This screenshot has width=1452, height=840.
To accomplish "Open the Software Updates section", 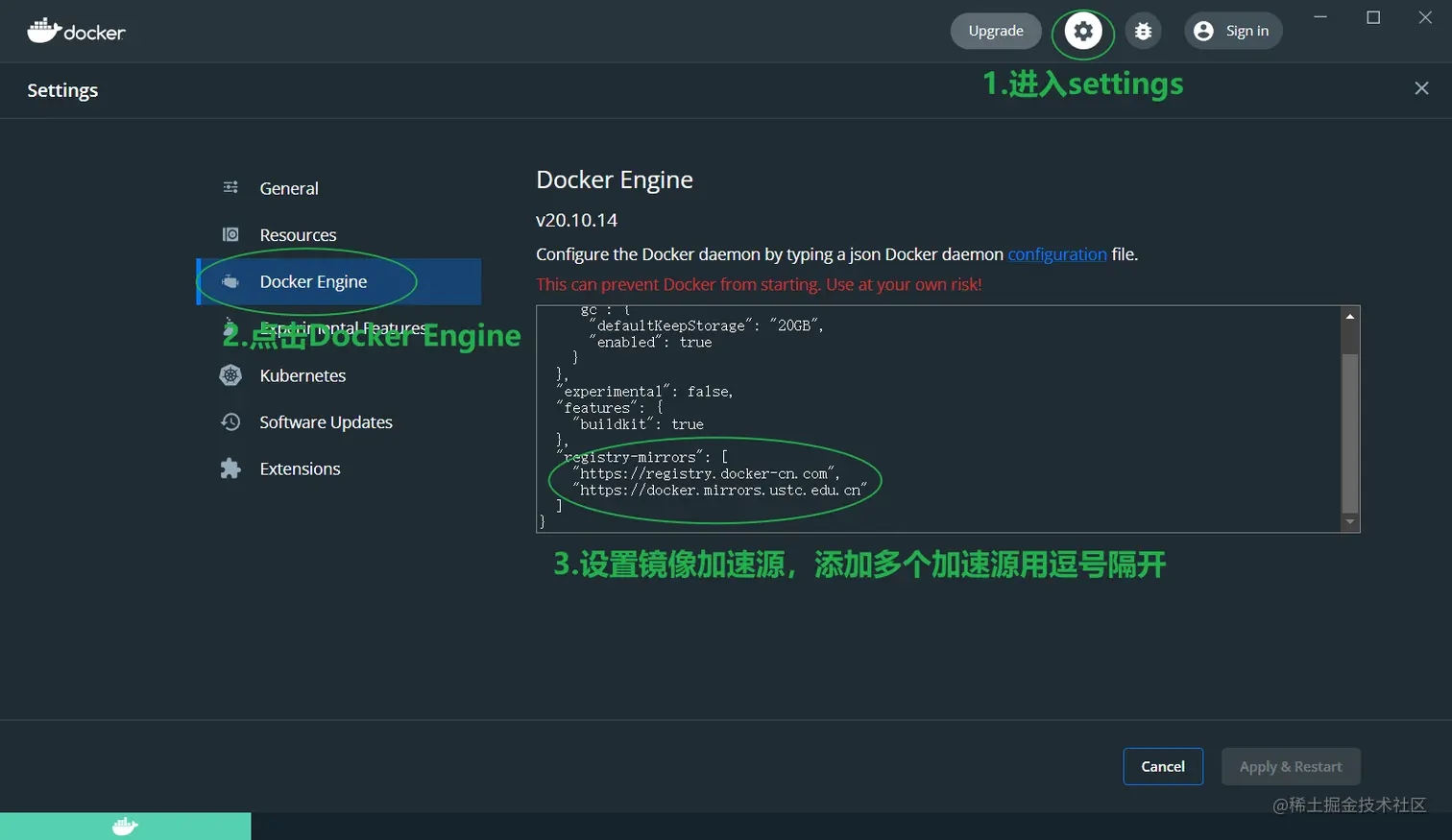I will [338, 422].
